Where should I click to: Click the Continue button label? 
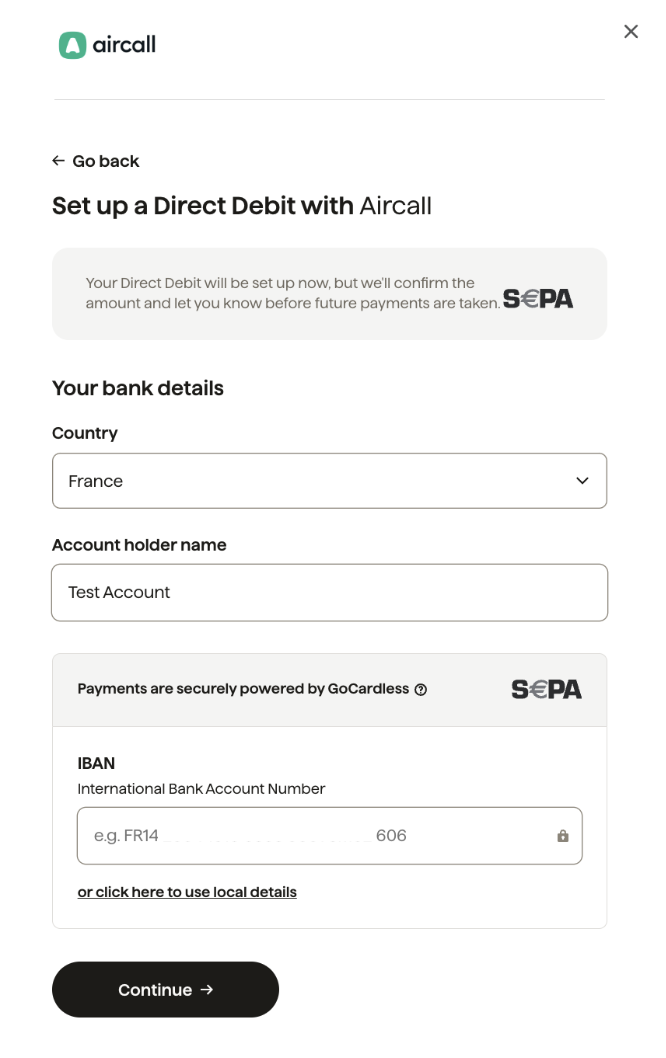click(155, 990)
